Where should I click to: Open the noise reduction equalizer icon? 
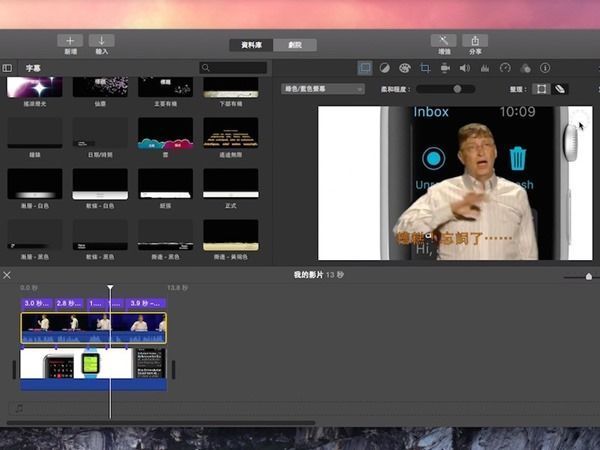(485, 68)
